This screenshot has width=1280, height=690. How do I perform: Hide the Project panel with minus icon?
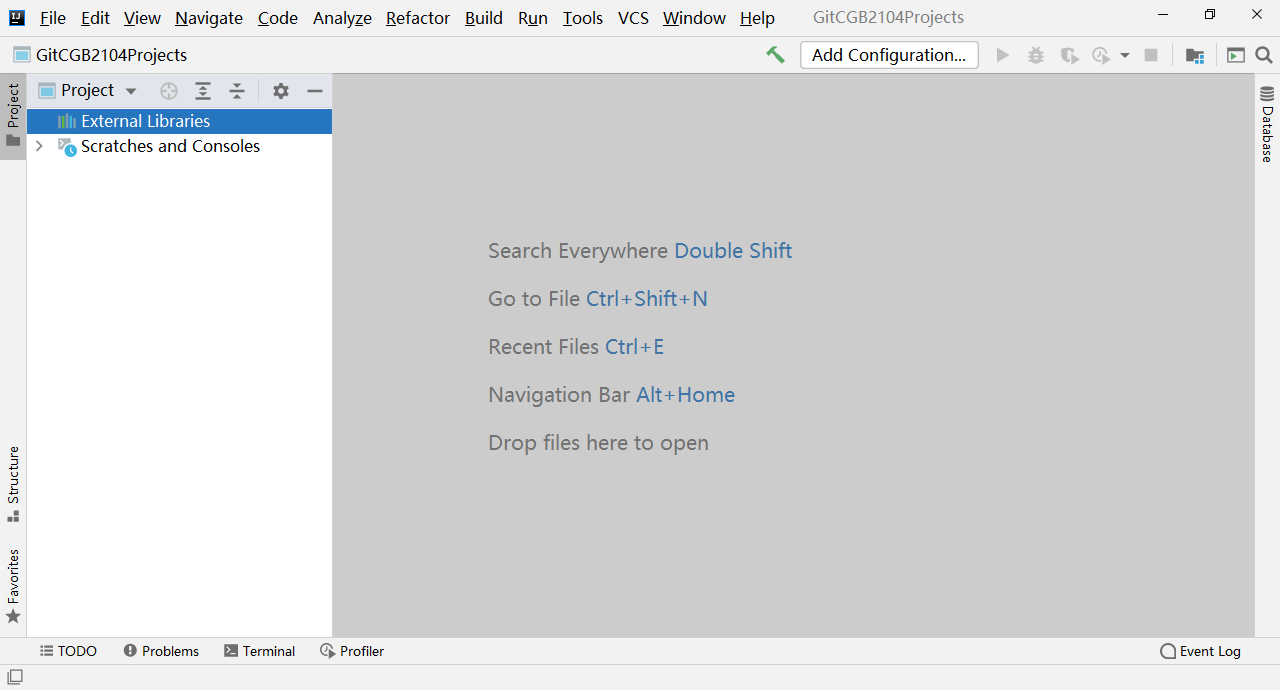[315, 91]
